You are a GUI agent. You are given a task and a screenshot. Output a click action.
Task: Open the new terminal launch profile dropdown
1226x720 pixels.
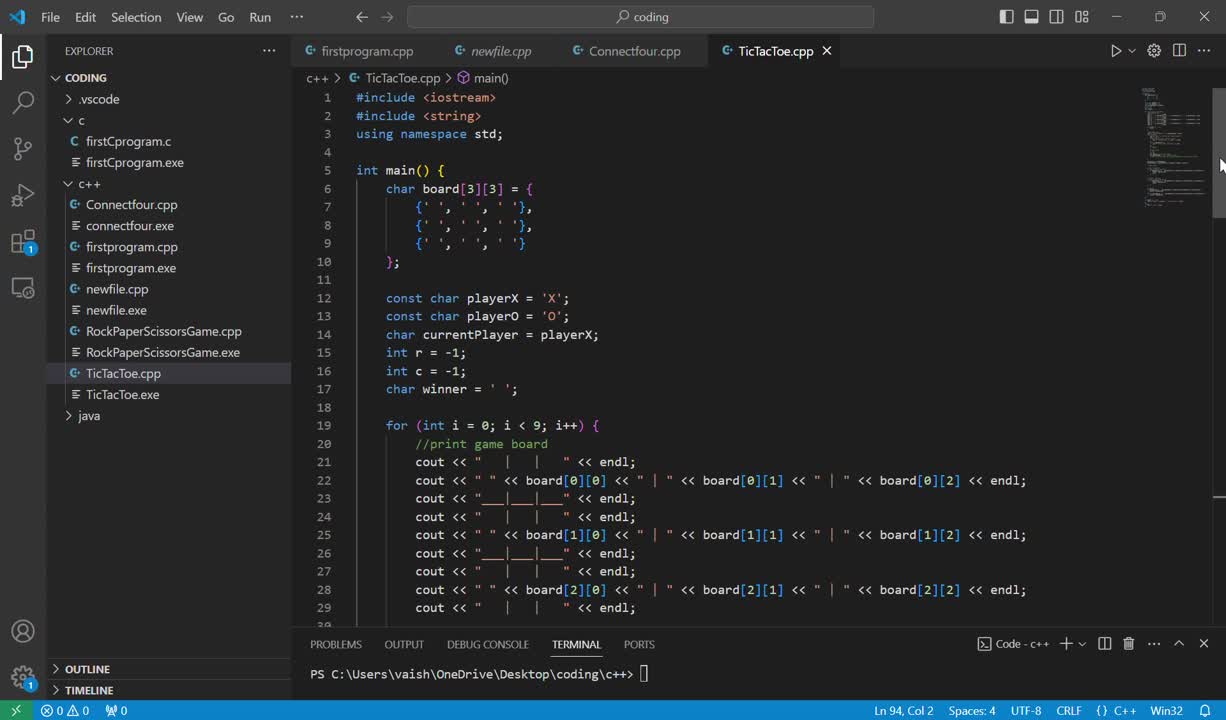(1082, 644)
